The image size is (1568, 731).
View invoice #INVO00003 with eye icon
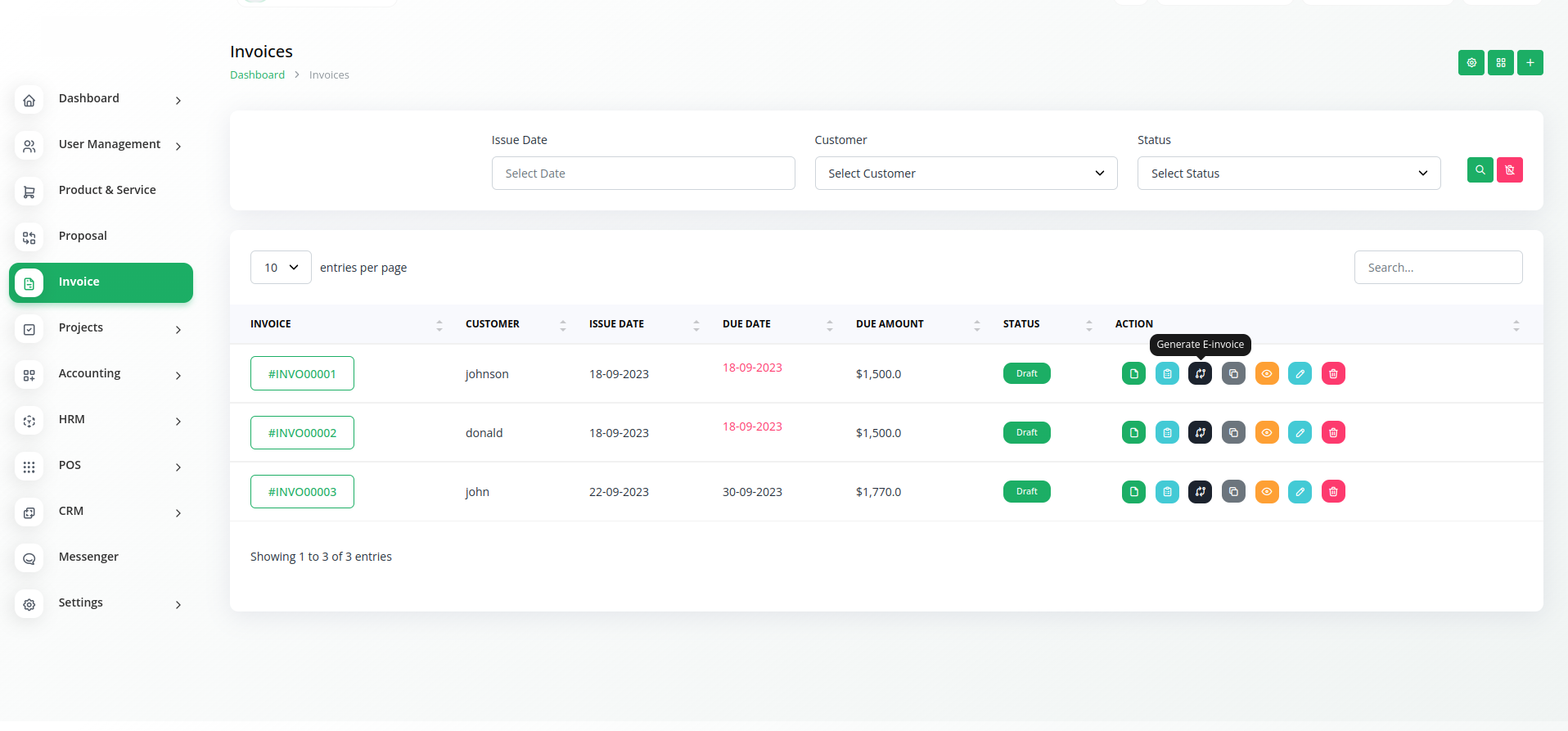pos(1267,492)
